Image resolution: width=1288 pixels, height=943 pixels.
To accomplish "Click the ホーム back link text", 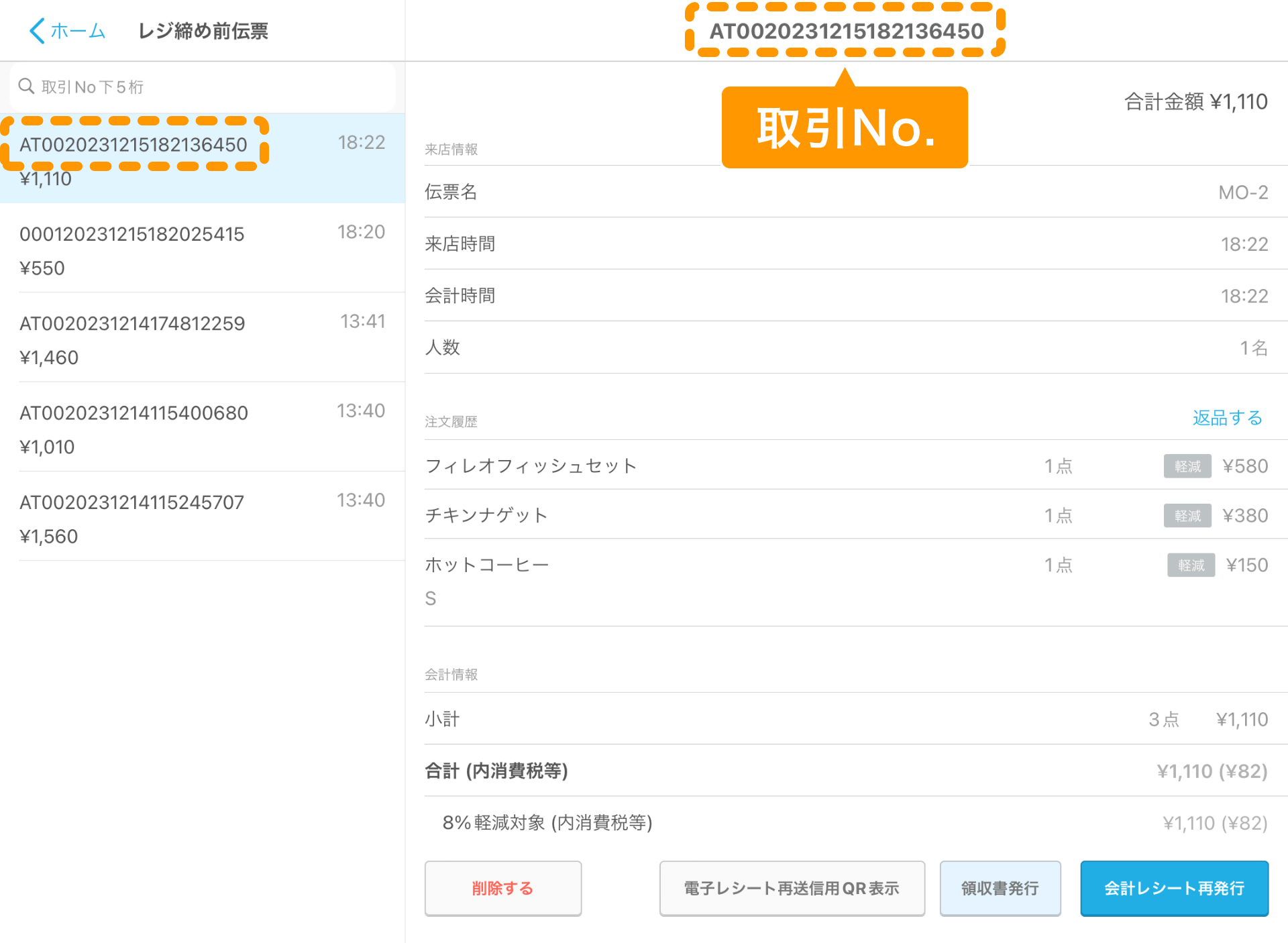I will pos(78,31).
